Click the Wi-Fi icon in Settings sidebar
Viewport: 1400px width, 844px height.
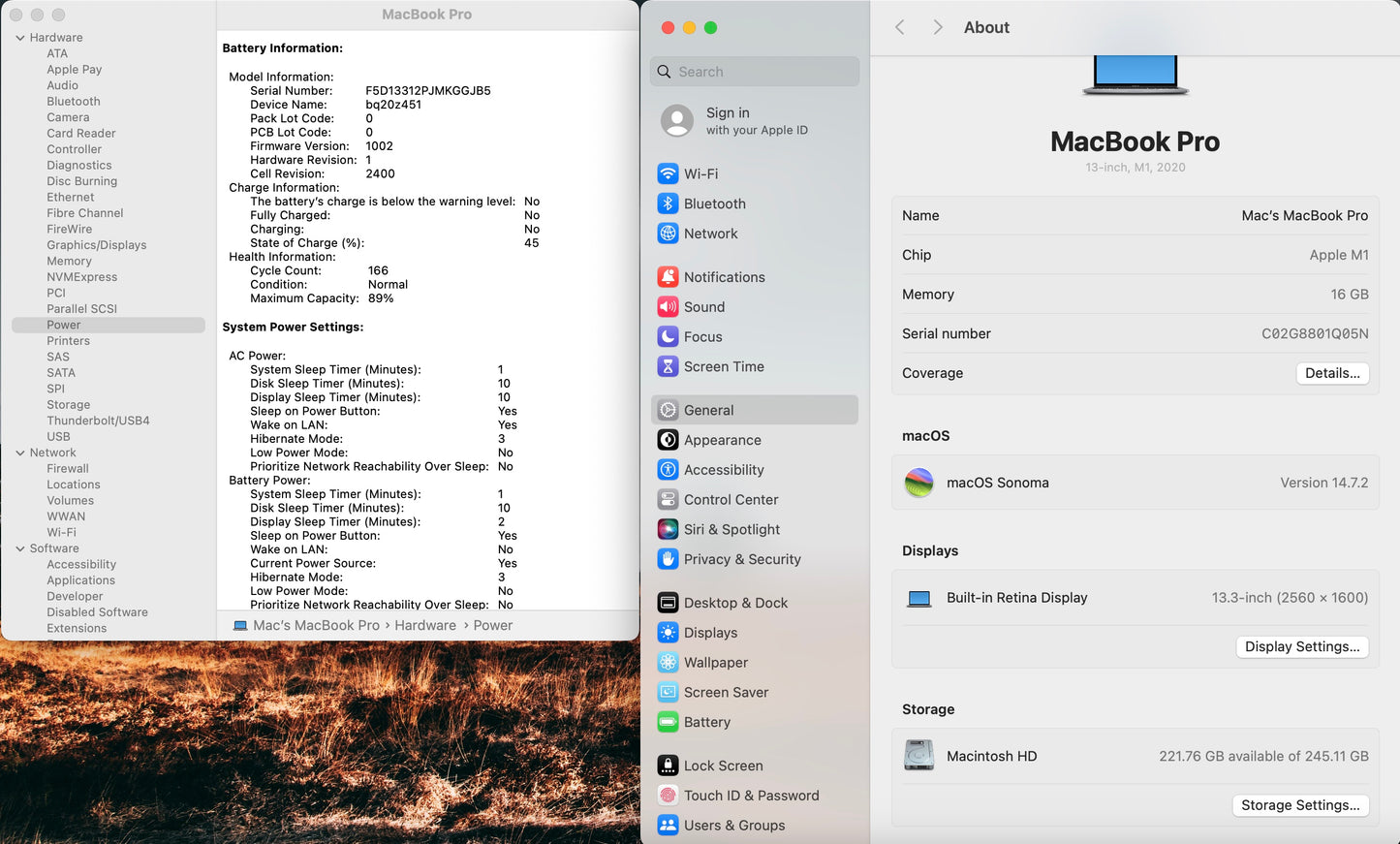[668, 174]
